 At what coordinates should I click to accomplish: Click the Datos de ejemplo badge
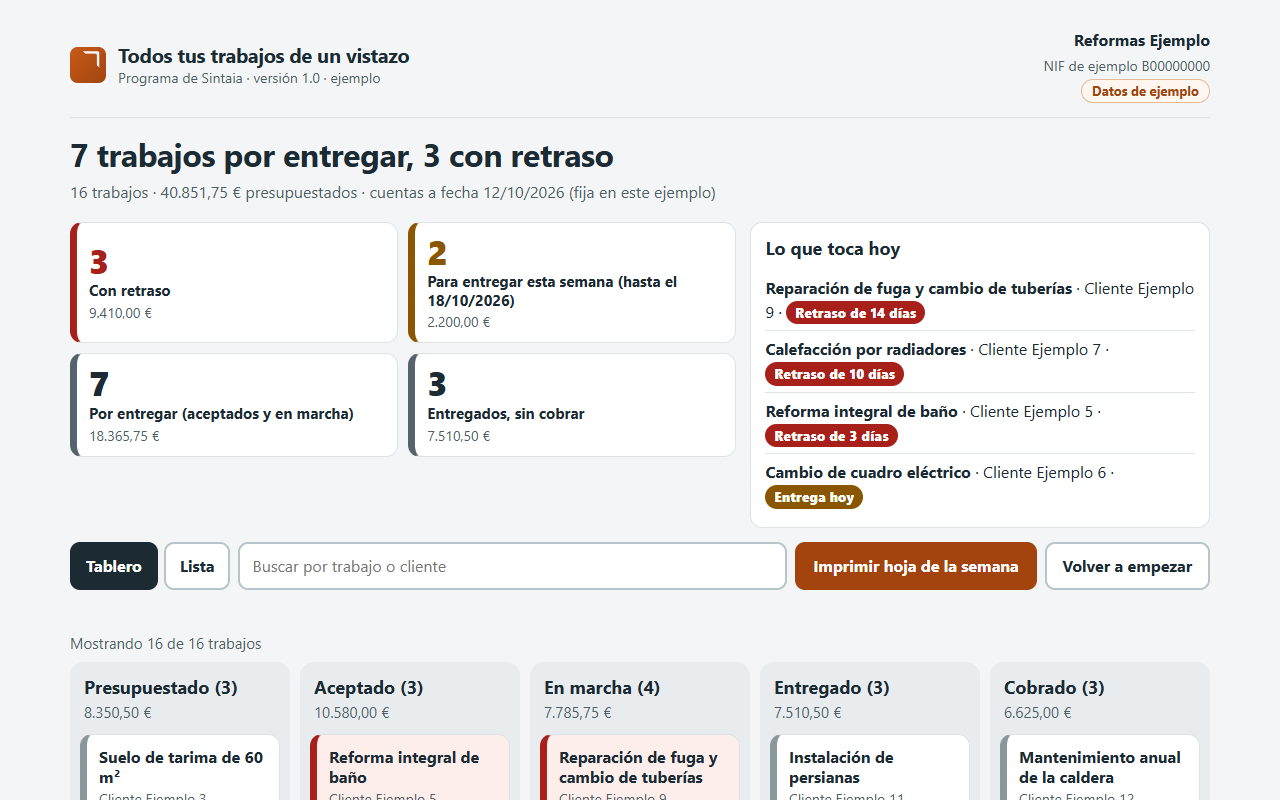coord(1145,91)
